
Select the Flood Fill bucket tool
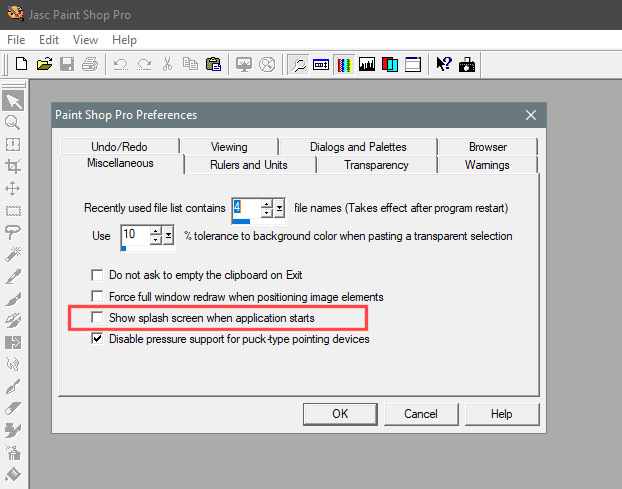(x=13, y=474)
